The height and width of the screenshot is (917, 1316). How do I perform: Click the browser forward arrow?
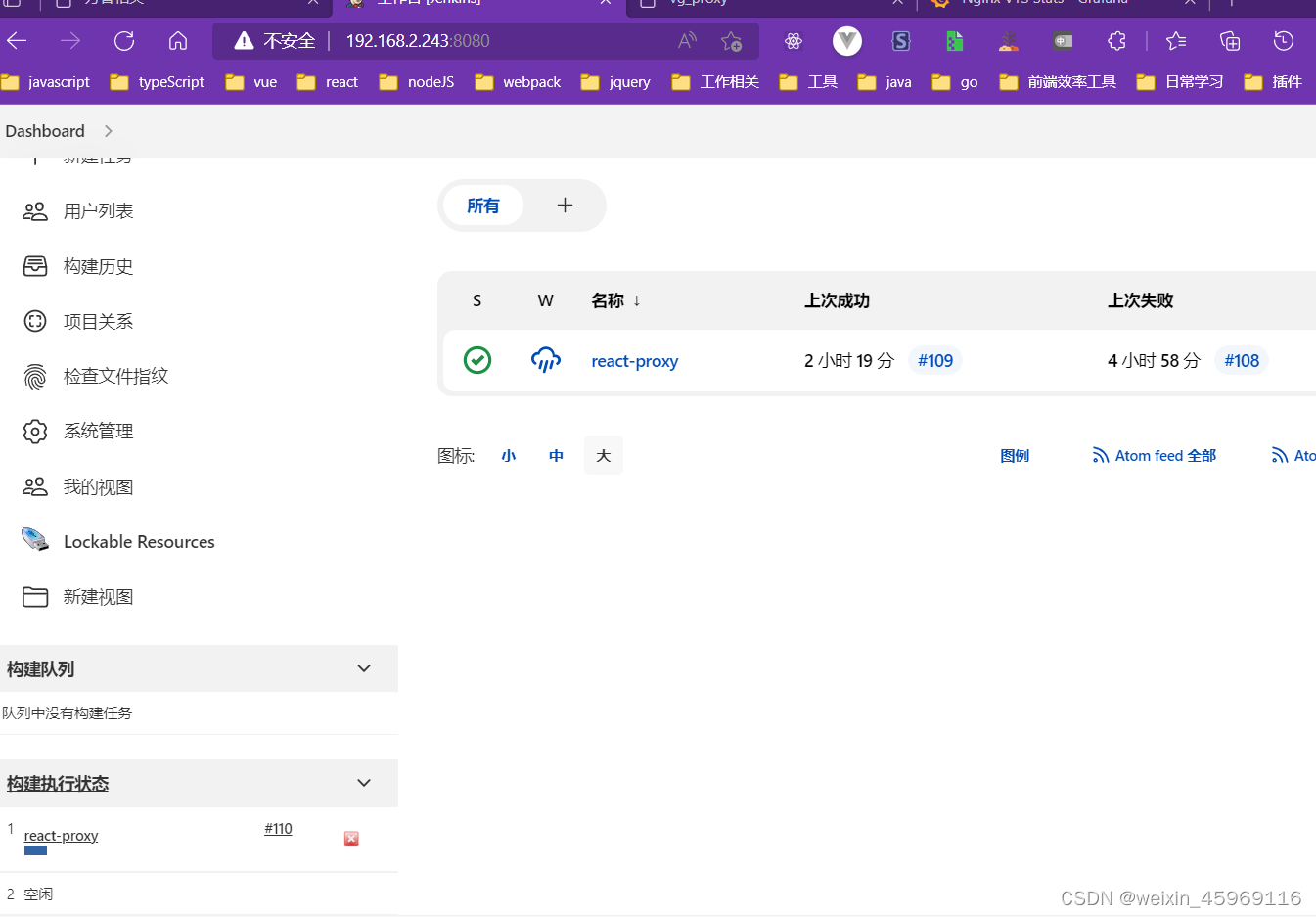pyautogui.click(x=70, y=41)
